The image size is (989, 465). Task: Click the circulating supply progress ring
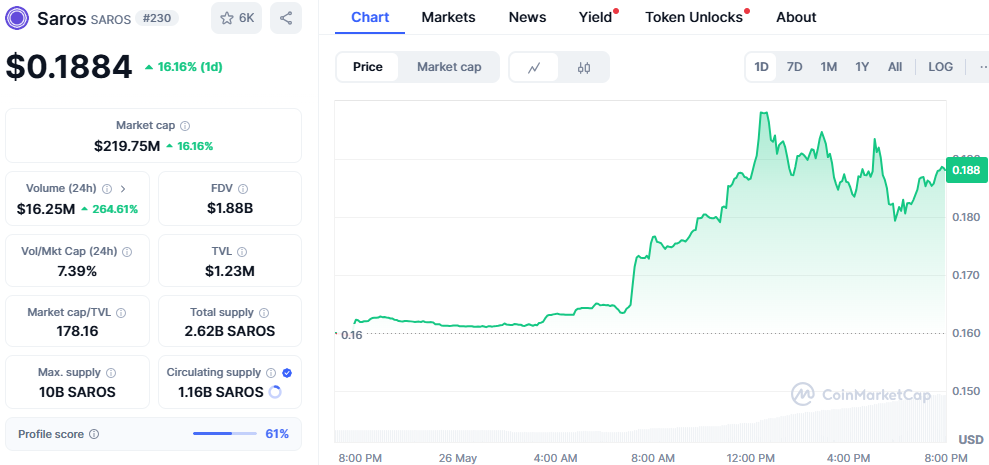(275, 392)
